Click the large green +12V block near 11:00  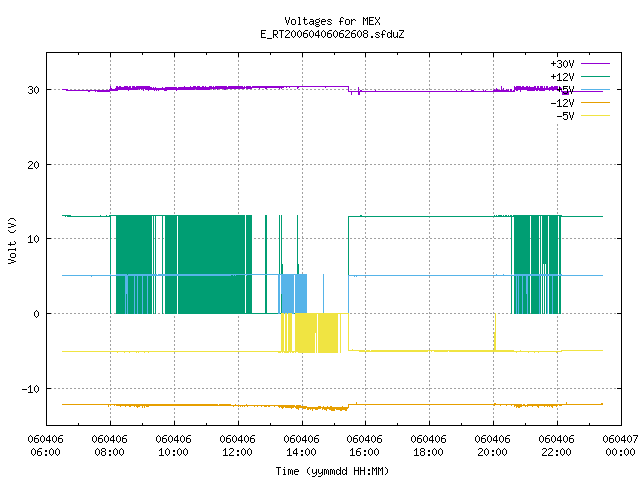pos(211,264)
